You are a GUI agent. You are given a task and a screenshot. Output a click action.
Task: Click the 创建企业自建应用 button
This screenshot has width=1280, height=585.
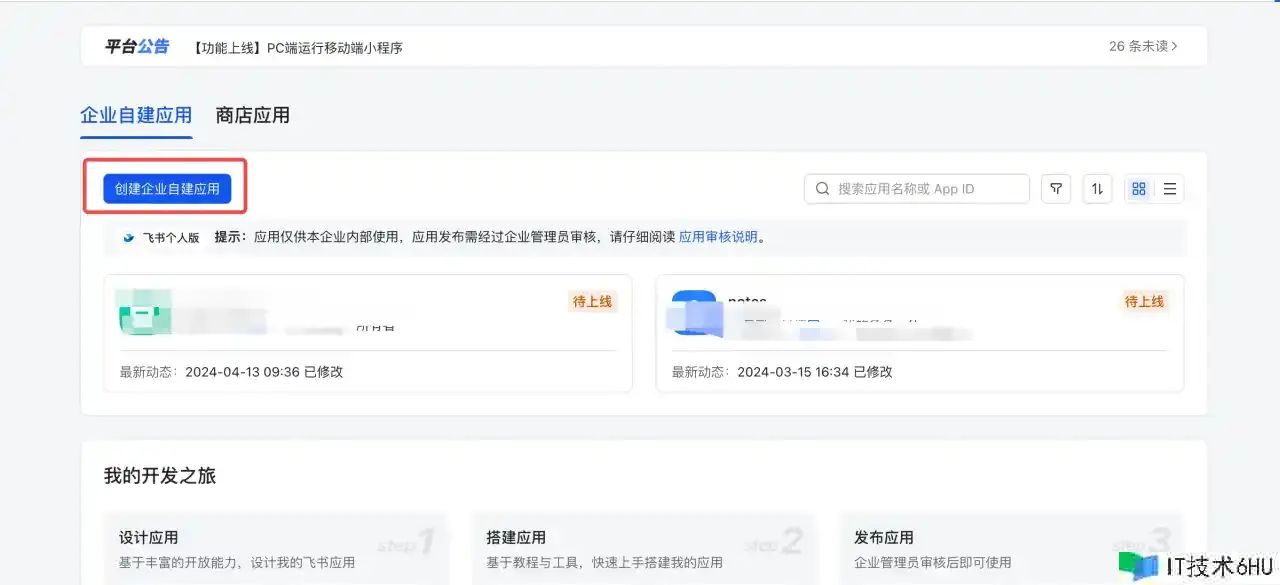click(167, 188)
